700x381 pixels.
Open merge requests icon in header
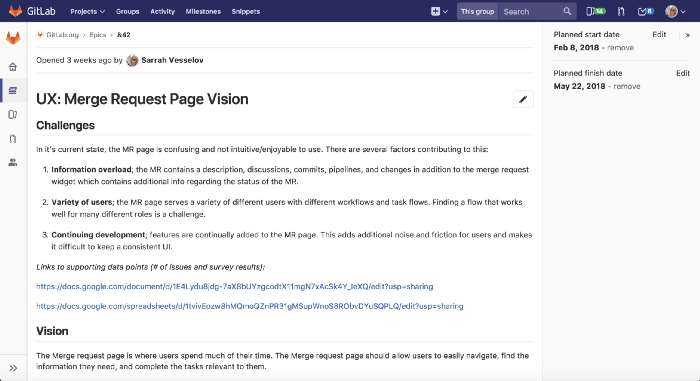click(x=621, y=12)
